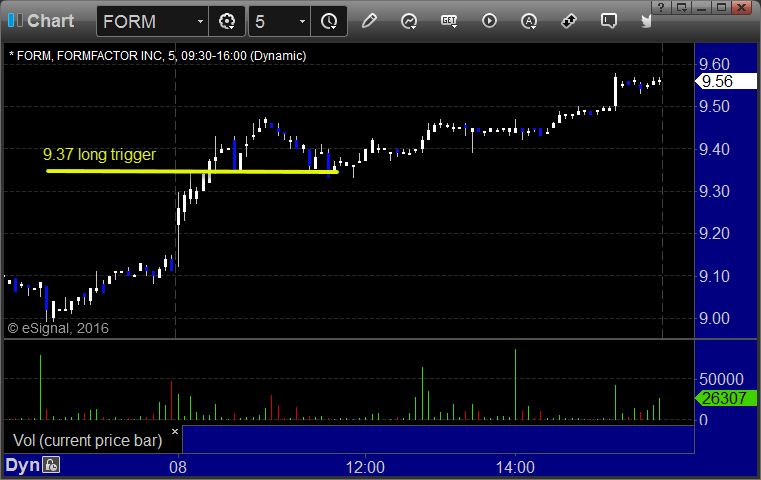
Task: Click the trade arrows diamond icon
Action: 569,21
